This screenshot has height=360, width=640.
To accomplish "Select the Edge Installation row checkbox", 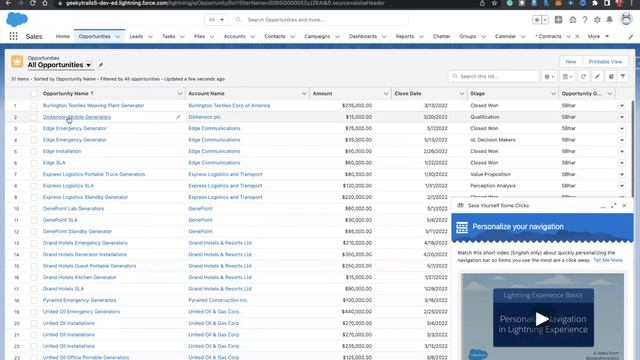I will coord(34,151).
